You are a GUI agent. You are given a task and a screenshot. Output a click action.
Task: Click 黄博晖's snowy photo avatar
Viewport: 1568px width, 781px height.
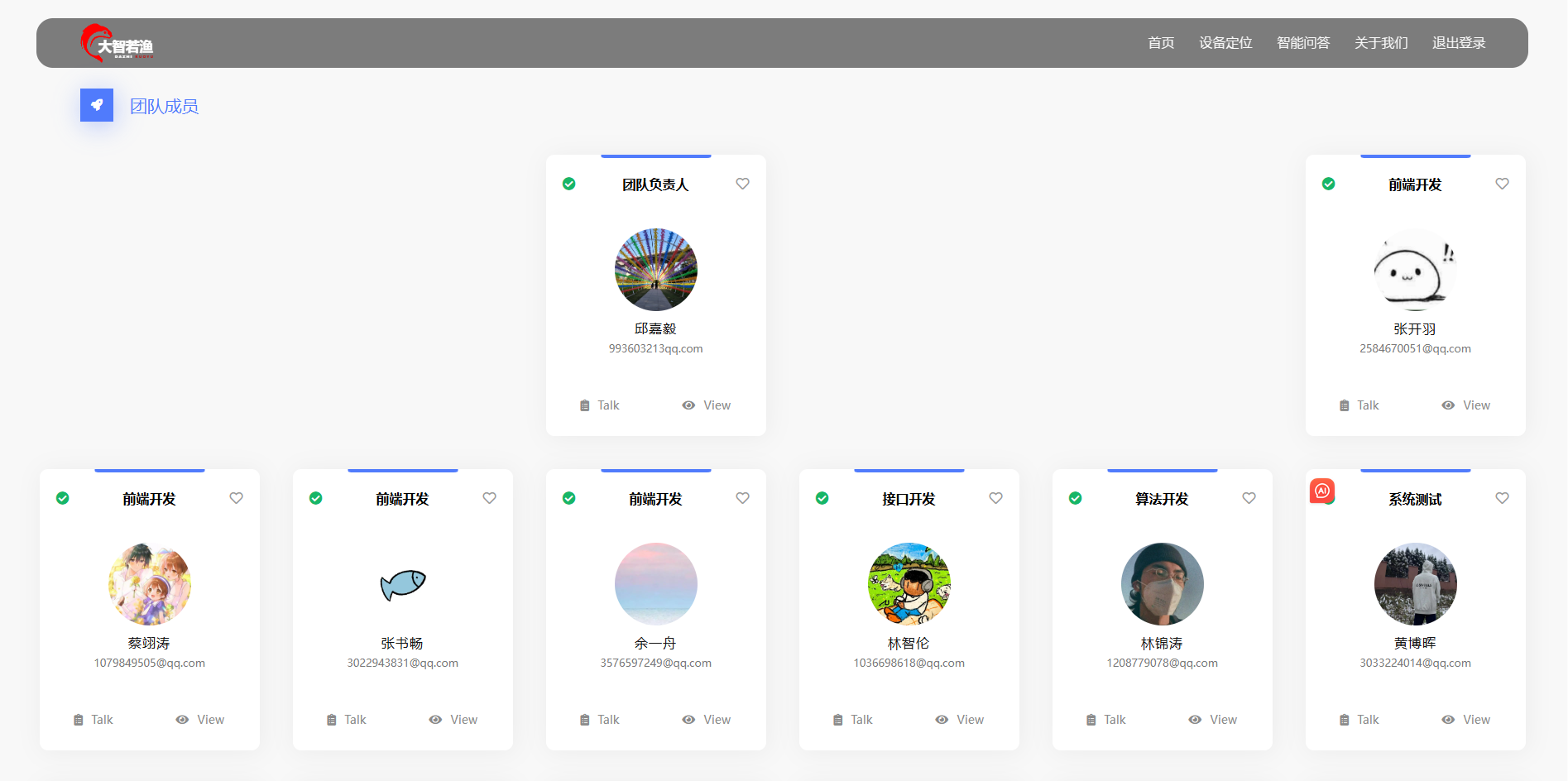coord(1416,584)
